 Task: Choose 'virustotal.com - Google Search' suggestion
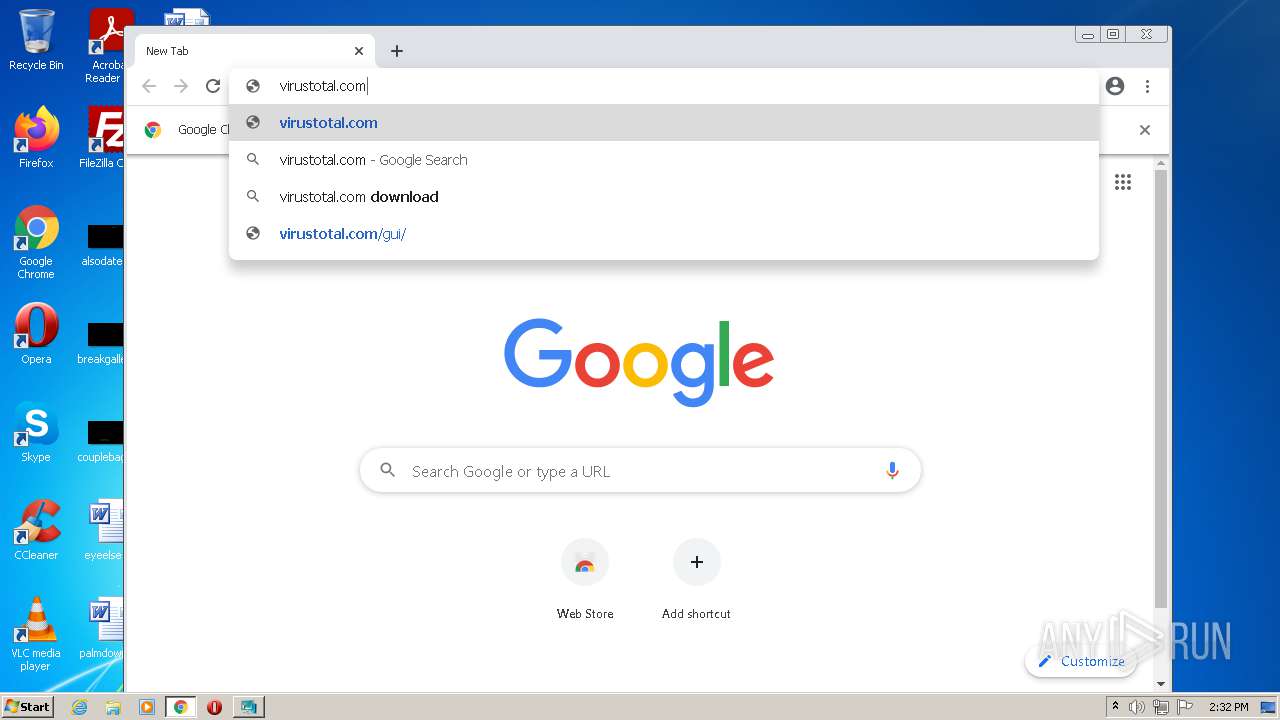[x=664, y=160]
